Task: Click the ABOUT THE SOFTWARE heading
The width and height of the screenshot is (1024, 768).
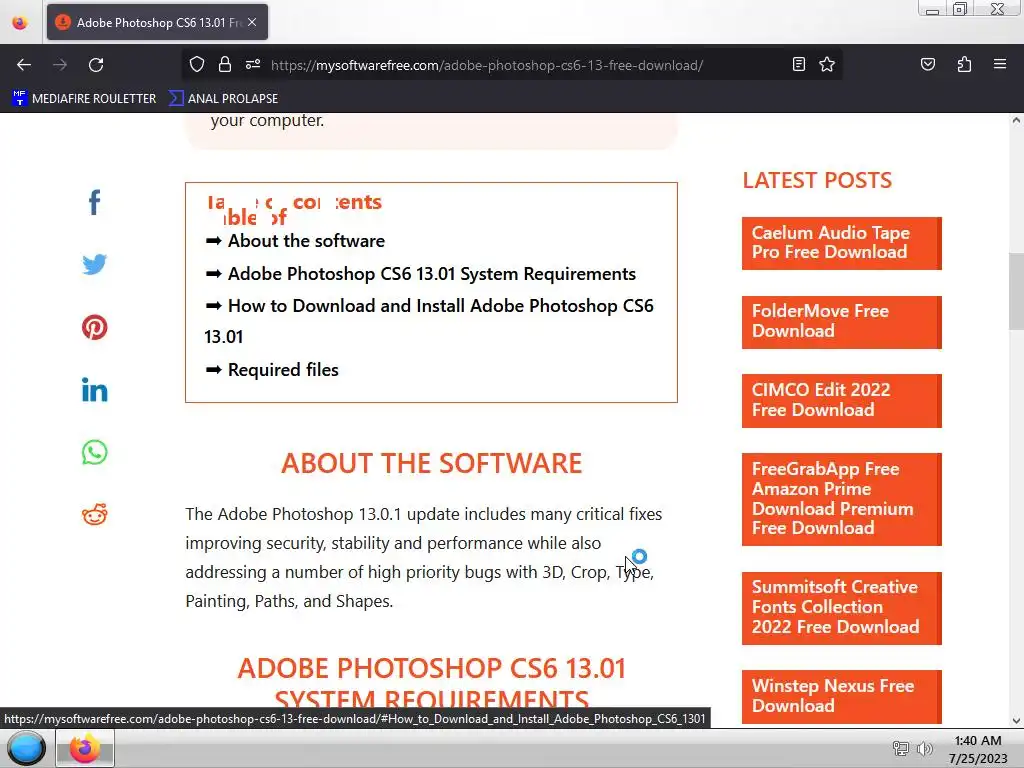Action: click(432, 463)
